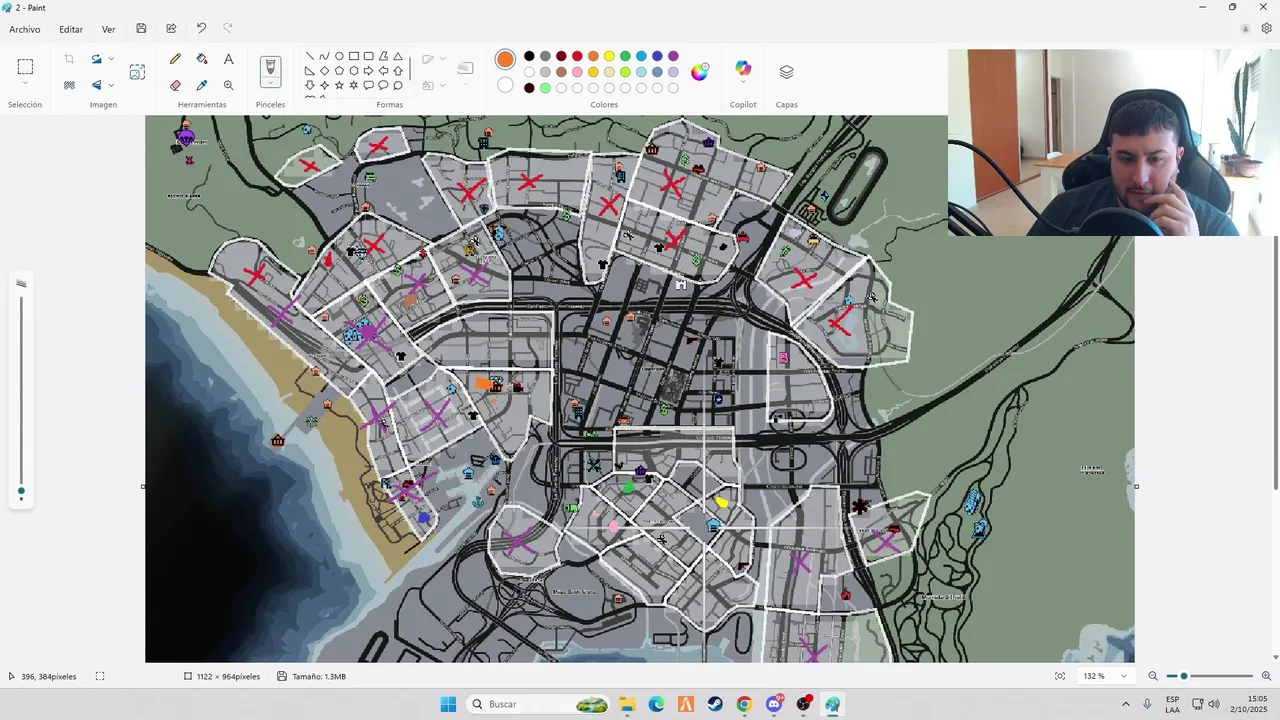
Task: Select the Fill bucket tool
Action: [202, 60]
